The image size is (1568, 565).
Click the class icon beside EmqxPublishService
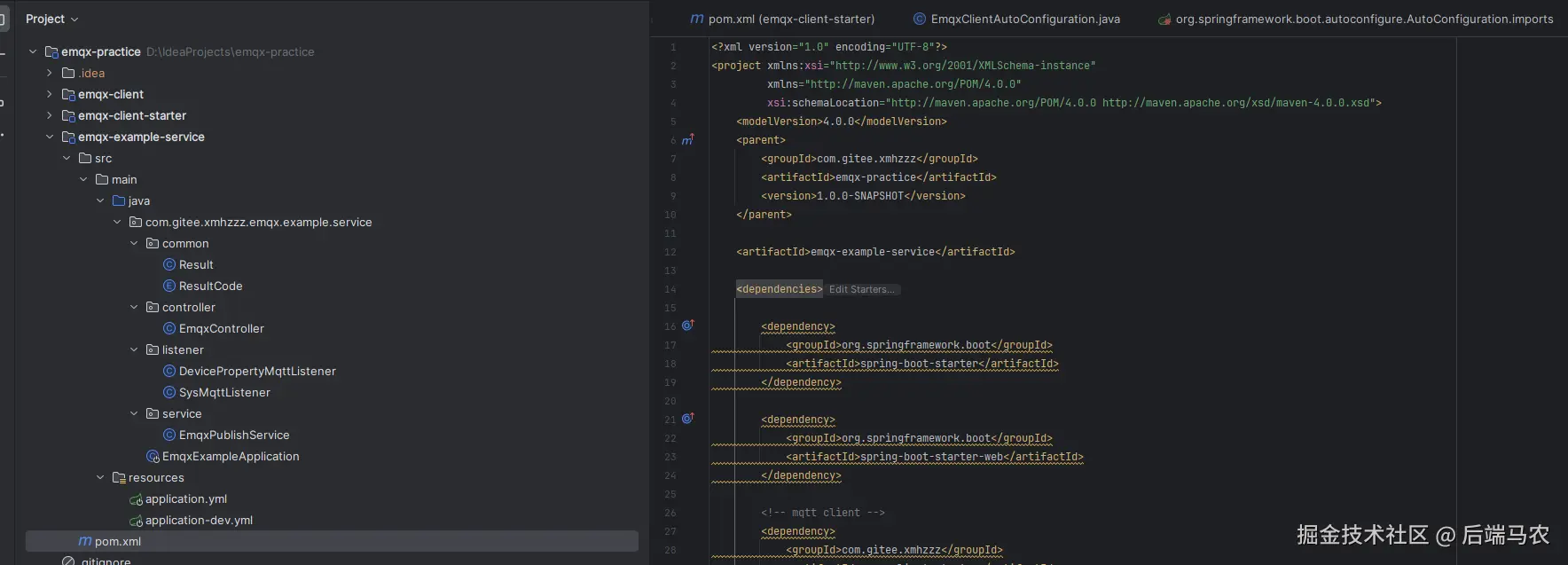coord(169,435)
